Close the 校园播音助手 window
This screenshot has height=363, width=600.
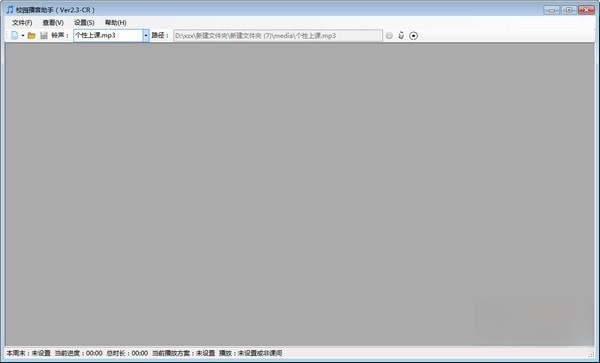(586, 10)
